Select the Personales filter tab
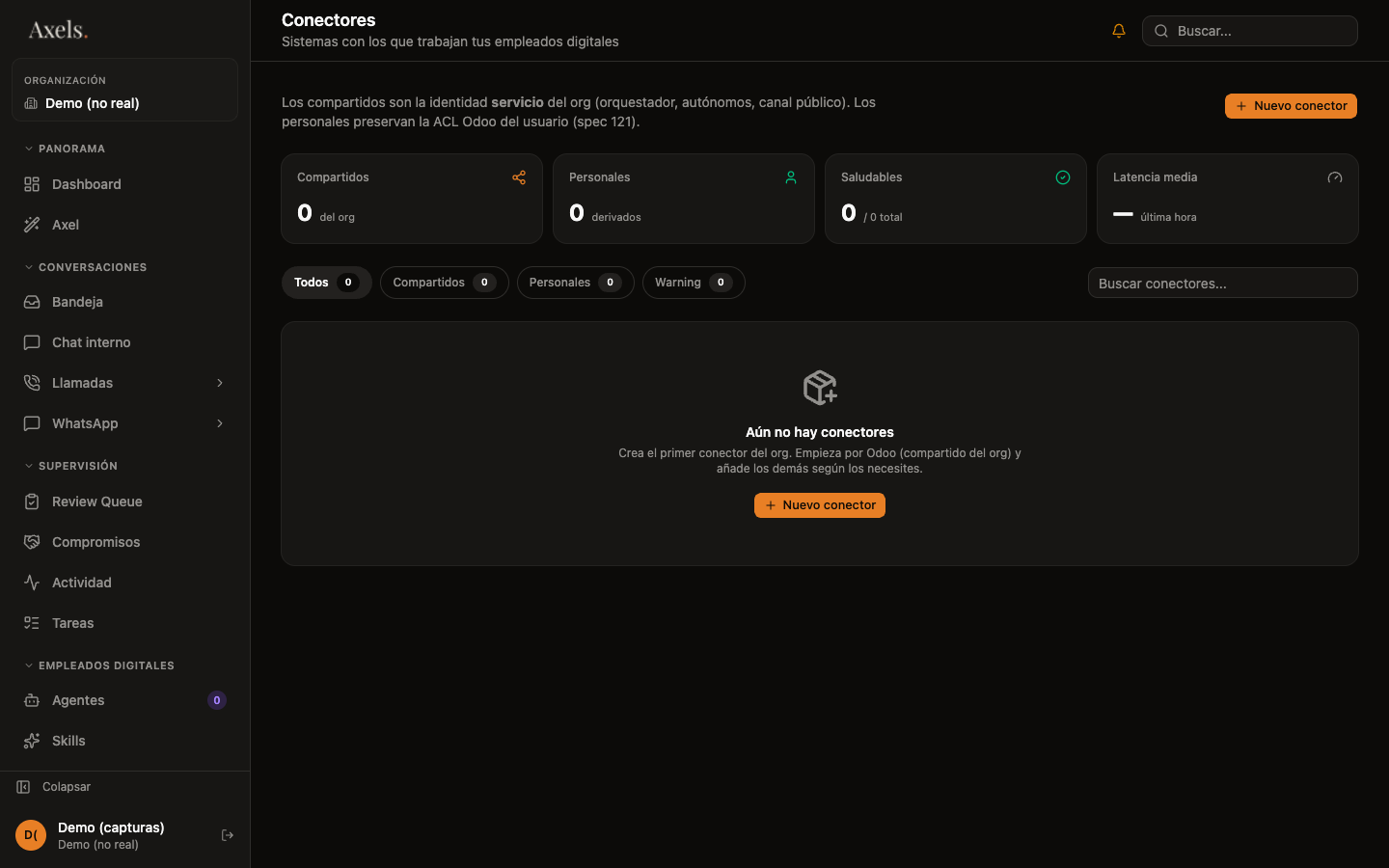 point(575,283)
